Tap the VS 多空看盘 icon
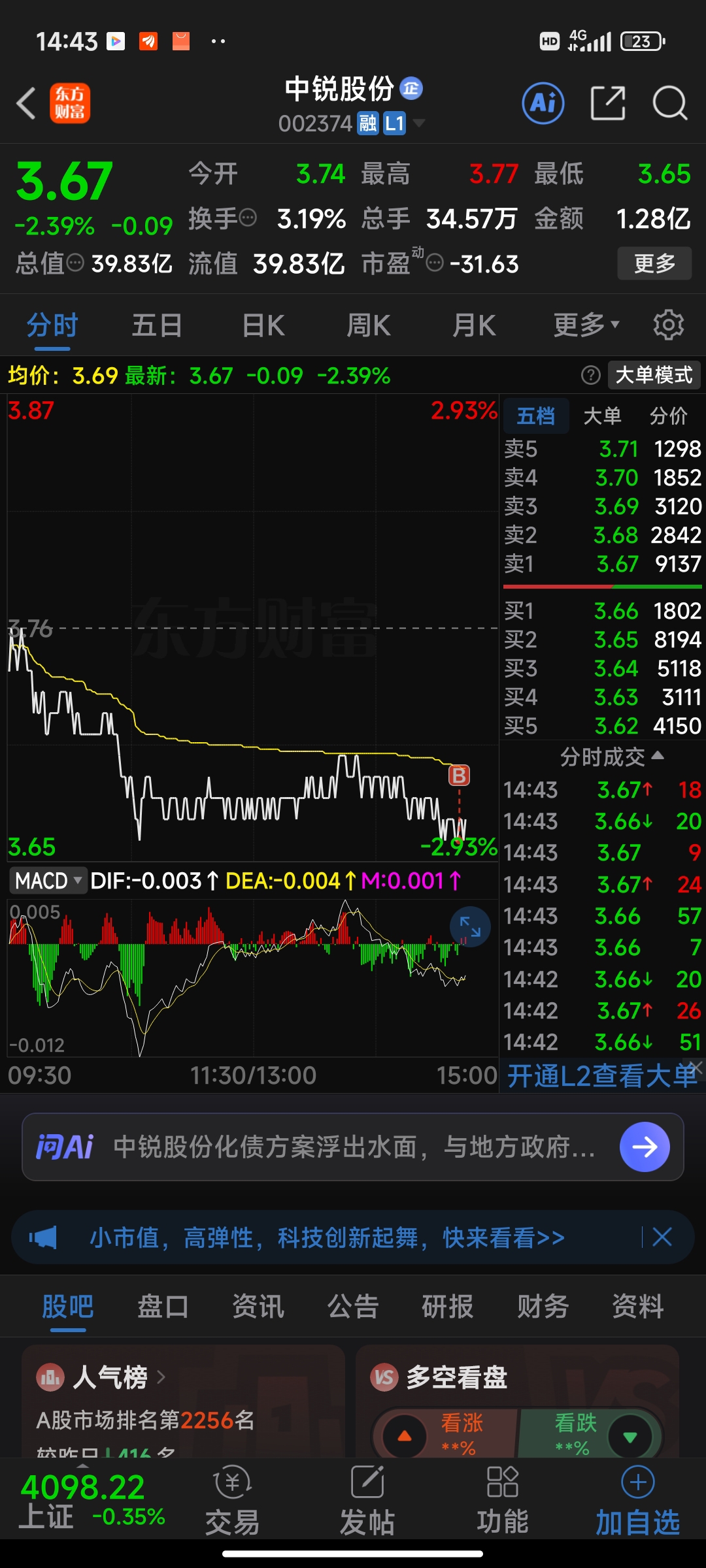Viewport: 706px width, 1568px height. tap(384, 1377)
